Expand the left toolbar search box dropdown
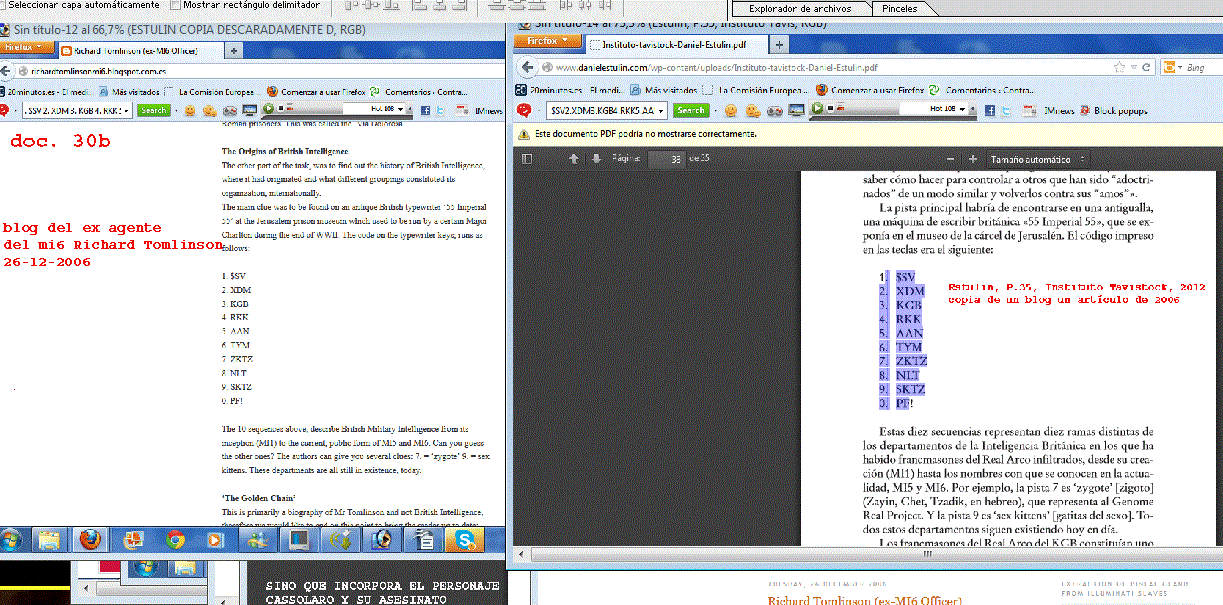 pyautogui.click(x=126, y=110)
